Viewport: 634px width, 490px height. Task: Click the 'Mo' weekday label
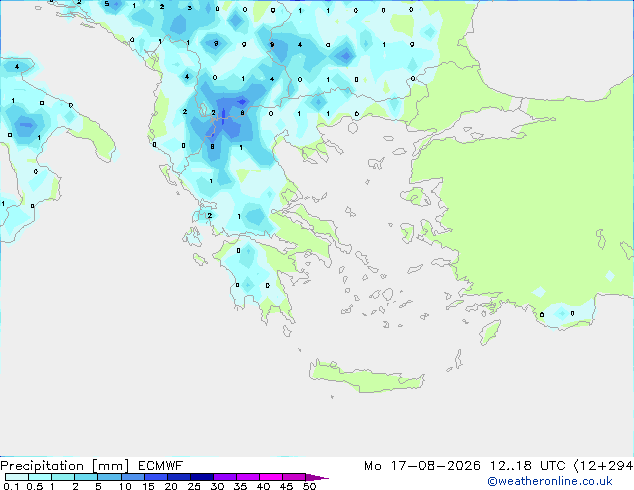pos(372,466)
